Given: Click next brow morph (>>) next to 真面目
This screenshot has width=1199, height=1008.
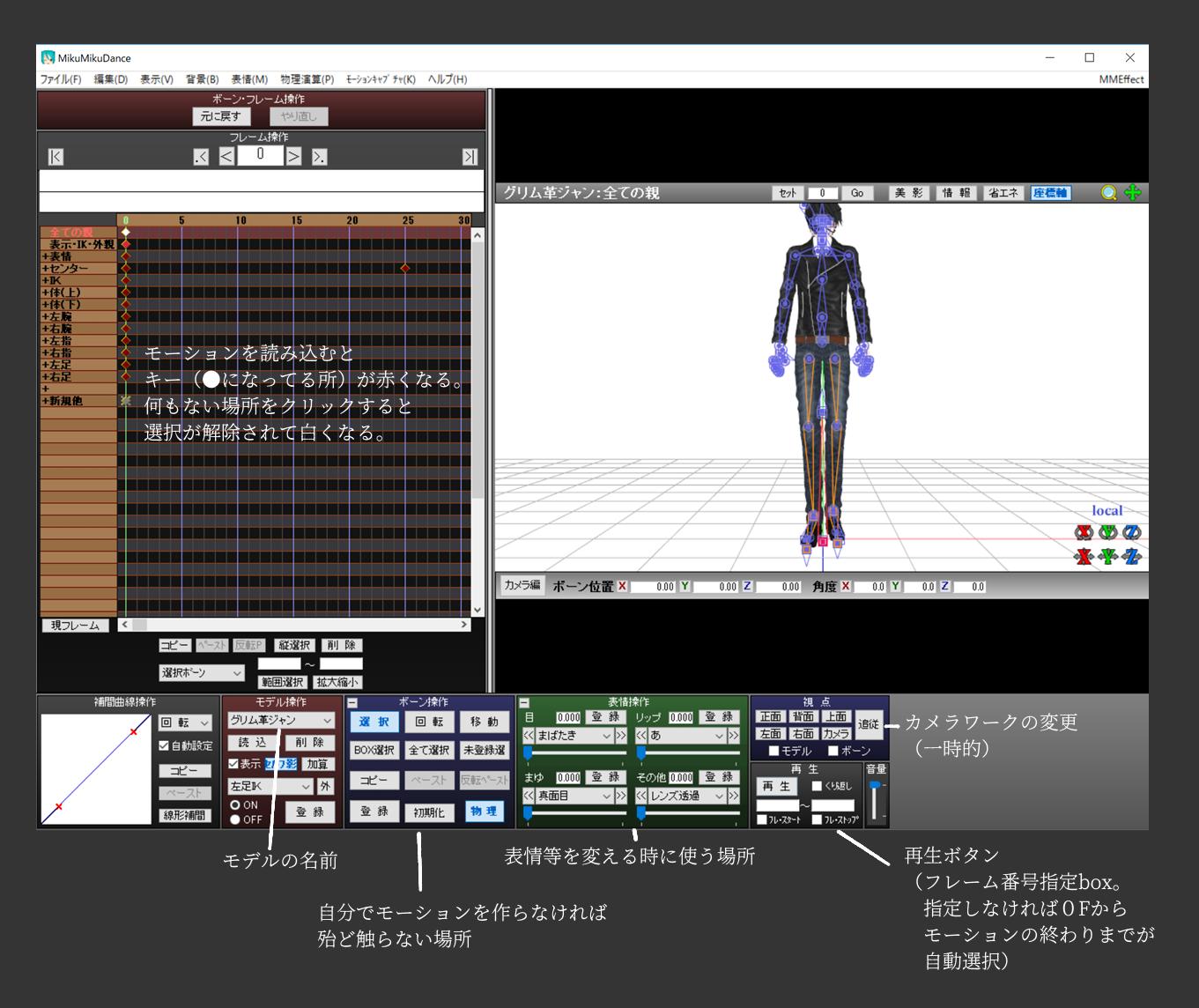Looking at the screenshot, I should 621,796.
